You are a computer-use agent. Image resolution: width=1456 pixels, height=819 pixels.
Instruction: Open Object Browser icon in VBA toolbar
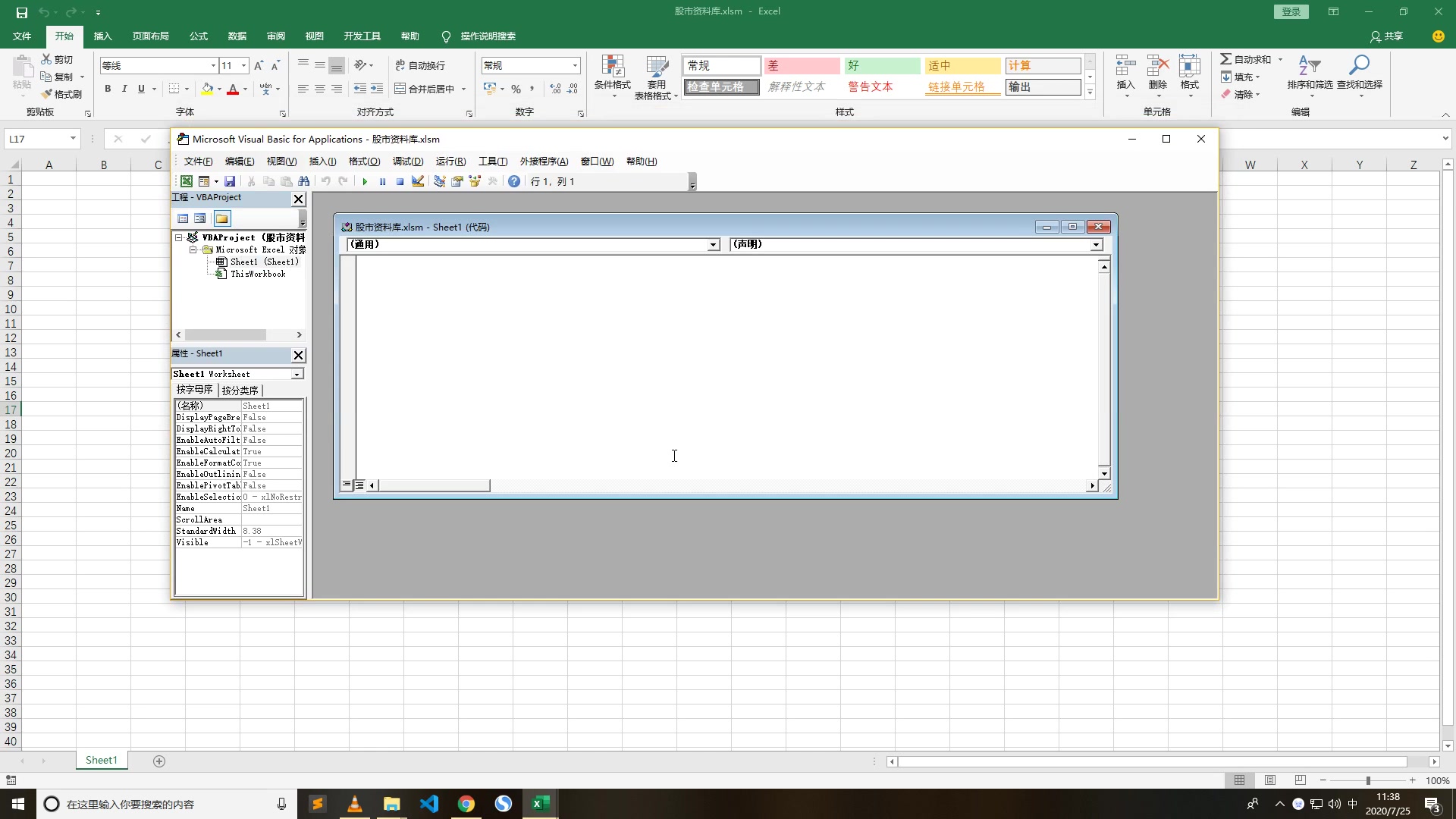click(475, 181)
